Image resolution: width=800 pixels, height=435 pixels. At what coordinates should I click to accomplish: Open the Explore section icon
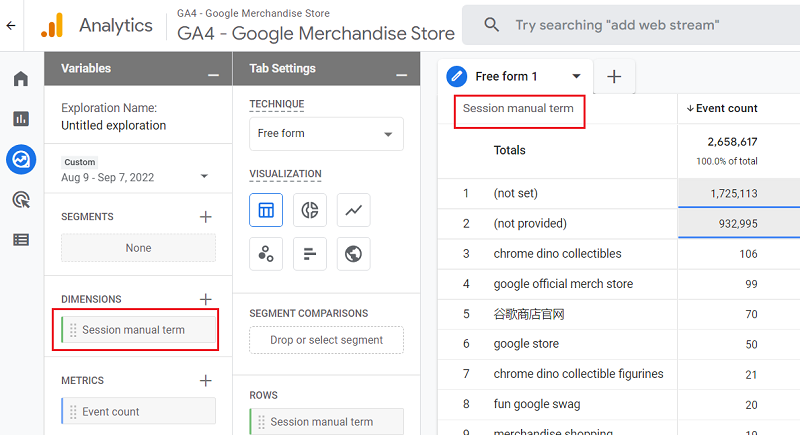[x=20, y=159]
